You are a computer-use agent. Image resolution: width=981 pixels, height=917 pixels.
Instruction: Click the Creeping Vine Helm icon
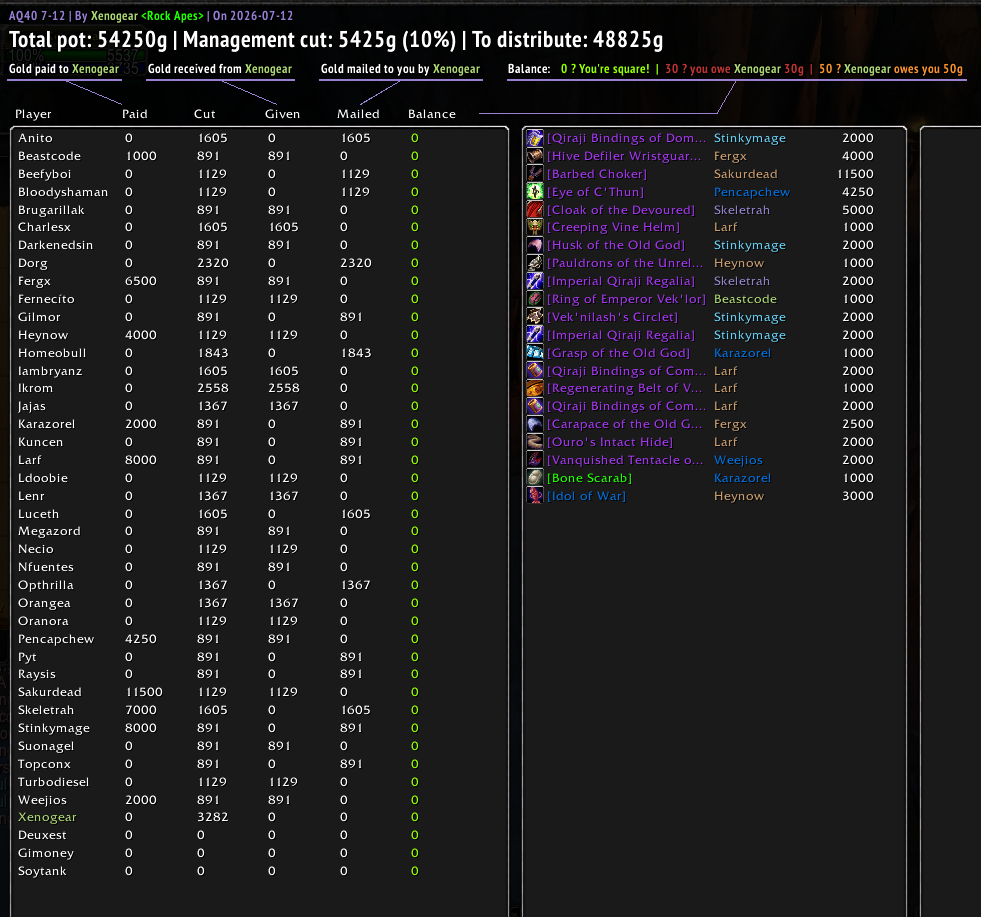click(534, 227)
